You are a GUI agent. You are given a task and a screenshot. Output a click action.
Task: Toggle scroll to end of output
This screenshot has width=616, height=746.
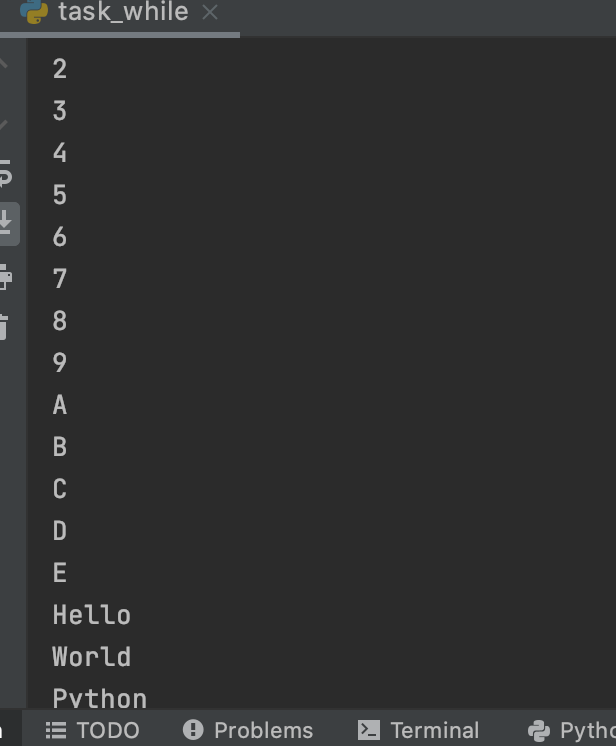click(6, 224)
